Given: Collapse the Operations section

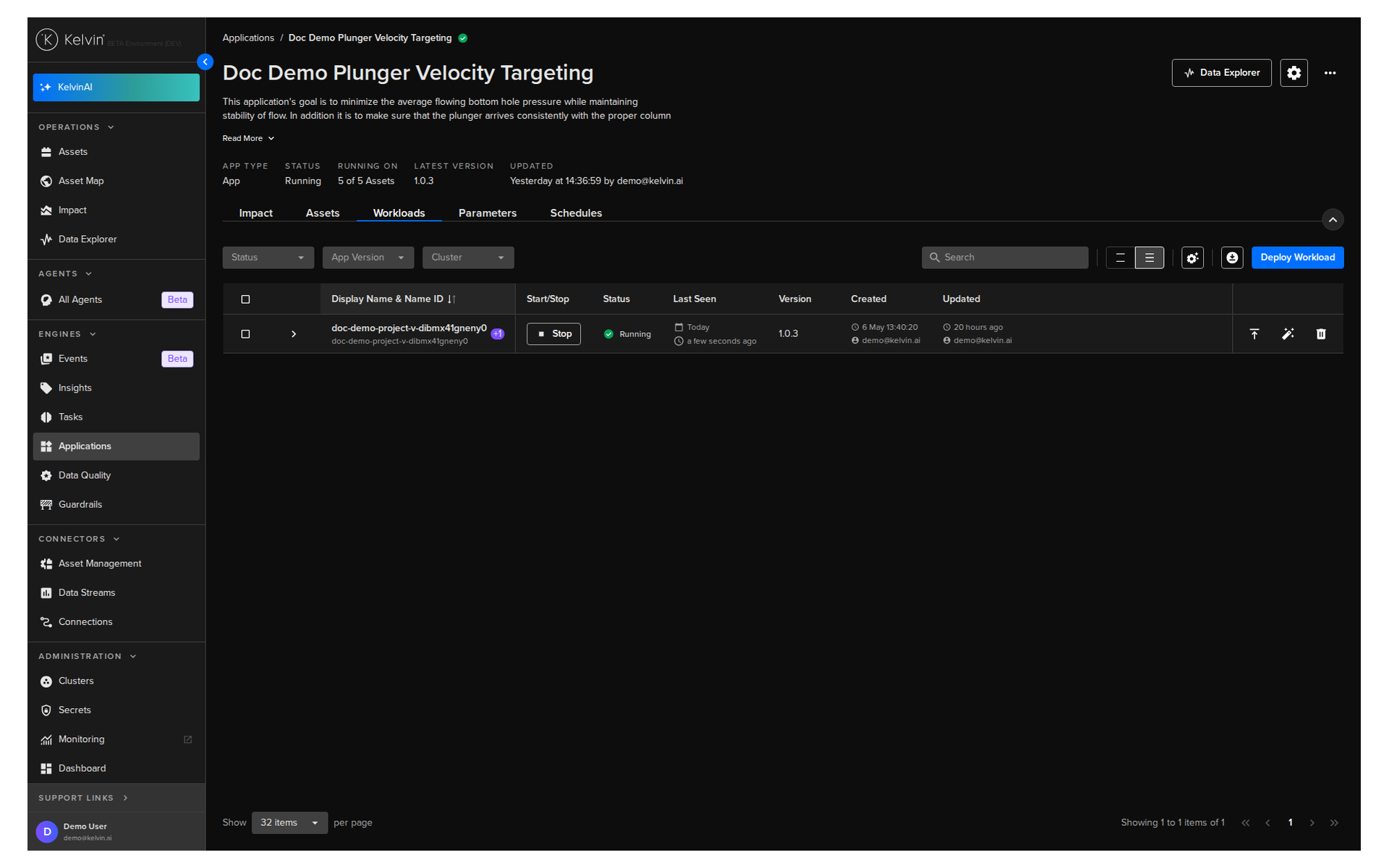Looking at the screenshot, I should (x=77, y=127).
